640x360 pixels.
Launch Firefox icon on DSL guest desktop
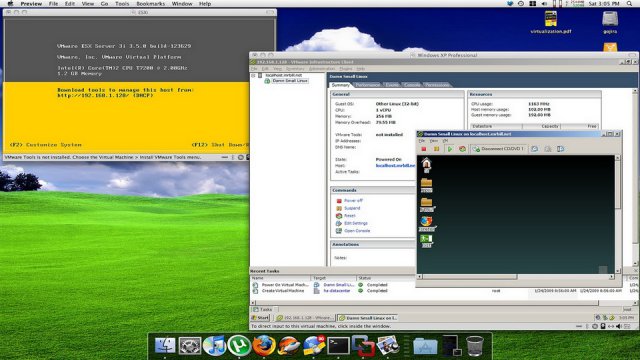(427, 223)
